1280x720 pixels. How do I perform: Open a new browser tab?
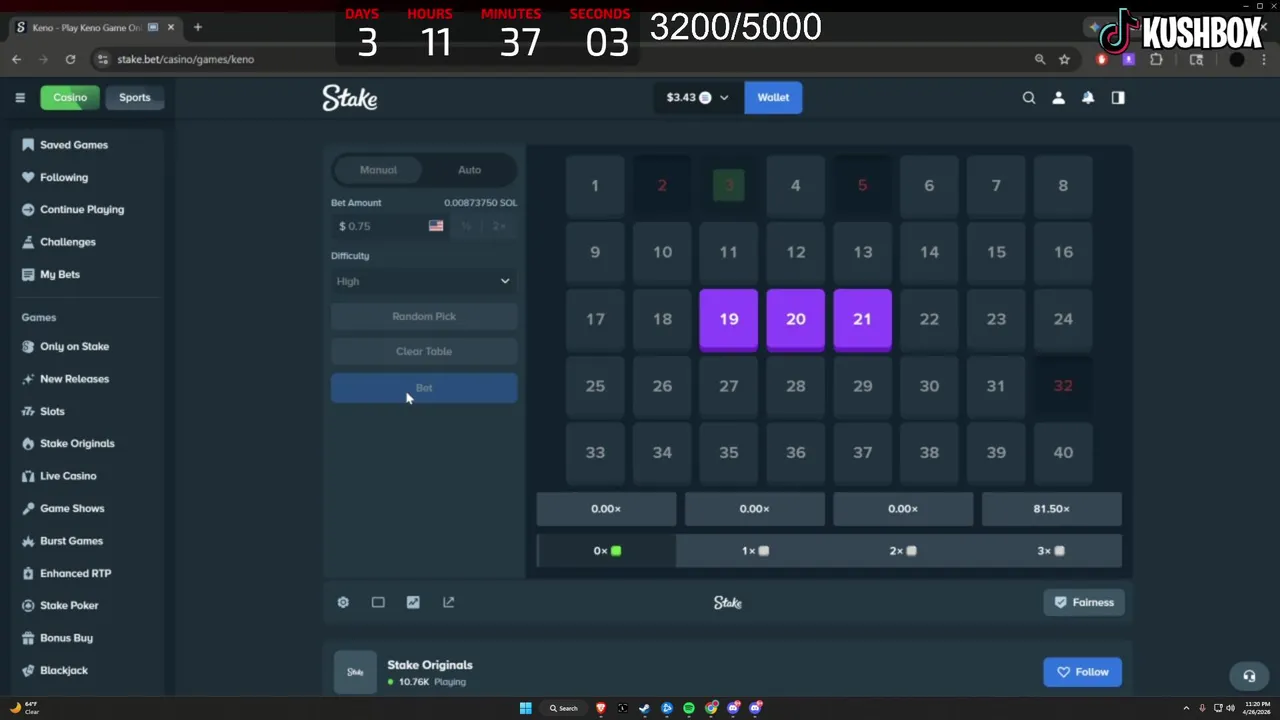(197, 27)
